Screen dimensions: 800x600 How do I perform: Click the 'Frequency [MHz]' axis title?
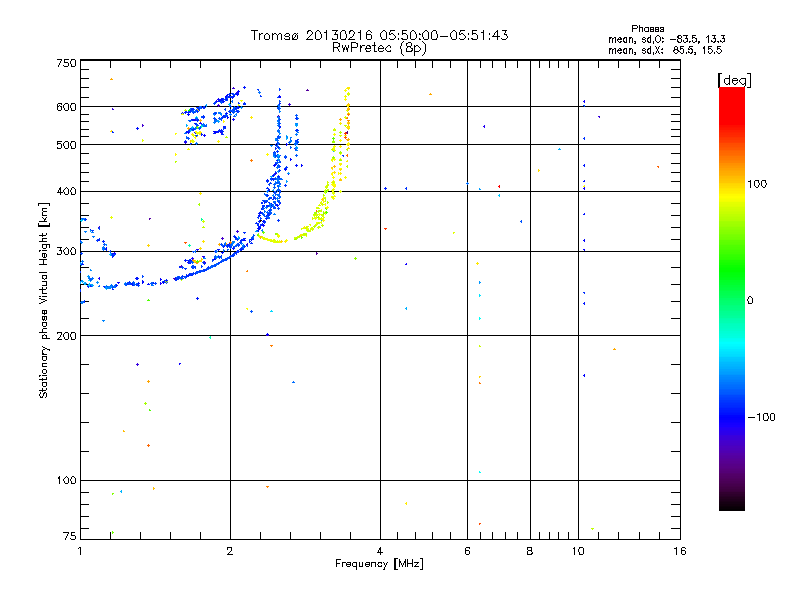tap(379, 564)
